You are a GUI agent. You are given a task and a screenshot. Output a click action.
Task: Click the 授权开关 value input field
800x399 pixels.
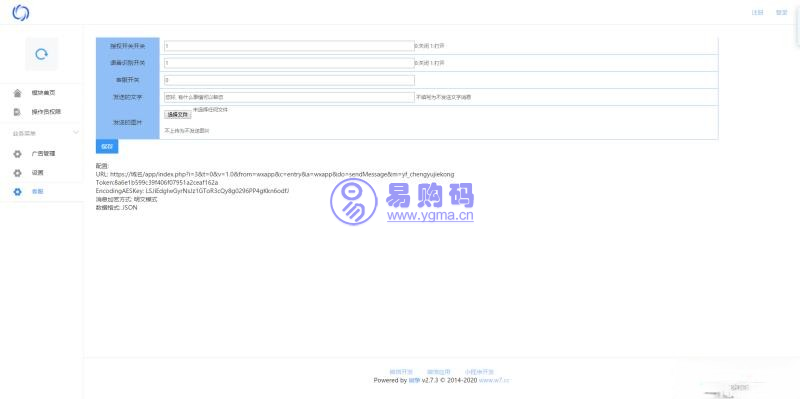(289, 46)
